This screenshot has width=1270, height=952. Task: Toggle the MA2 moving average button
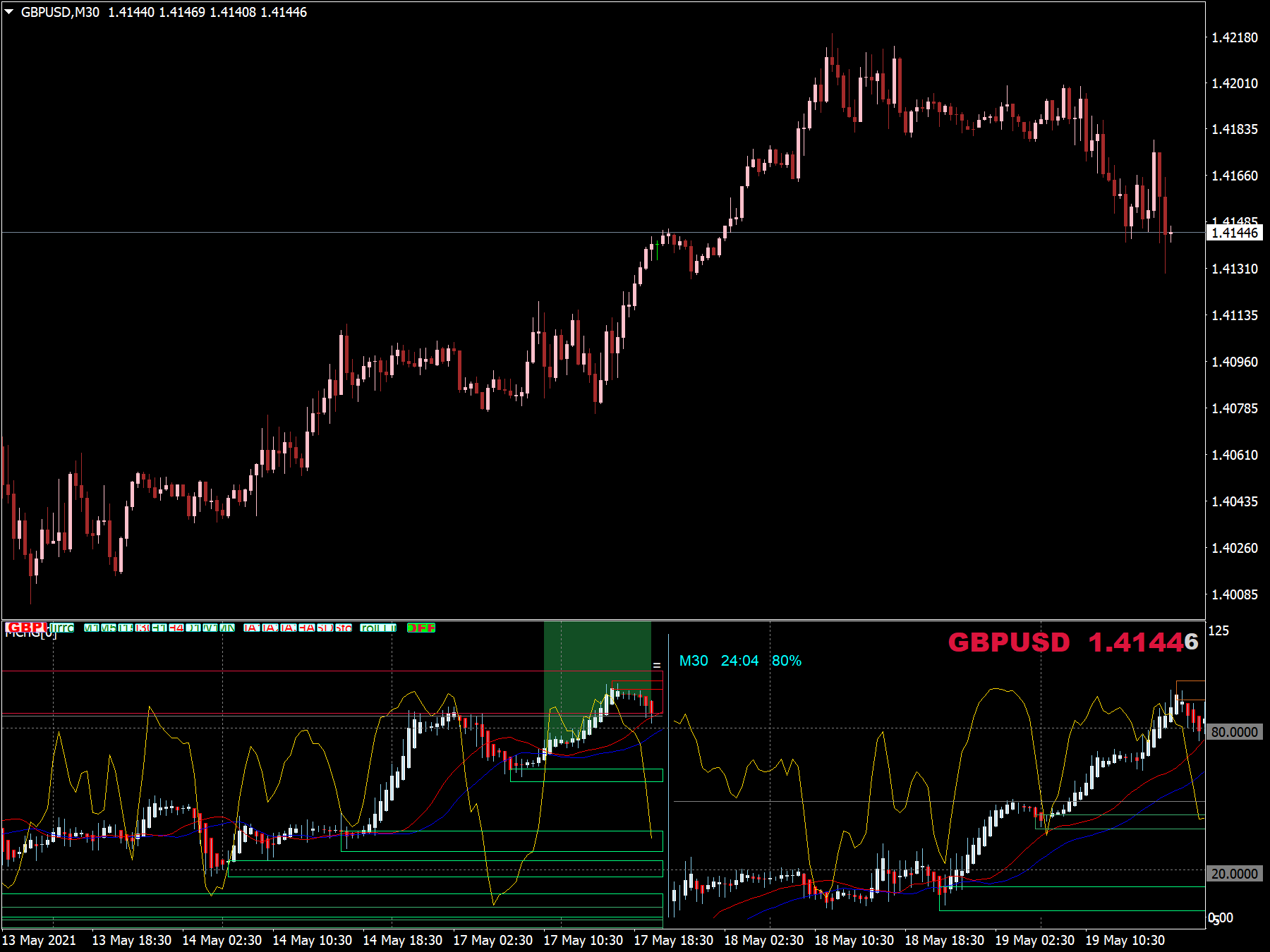(x=270, y=628)
